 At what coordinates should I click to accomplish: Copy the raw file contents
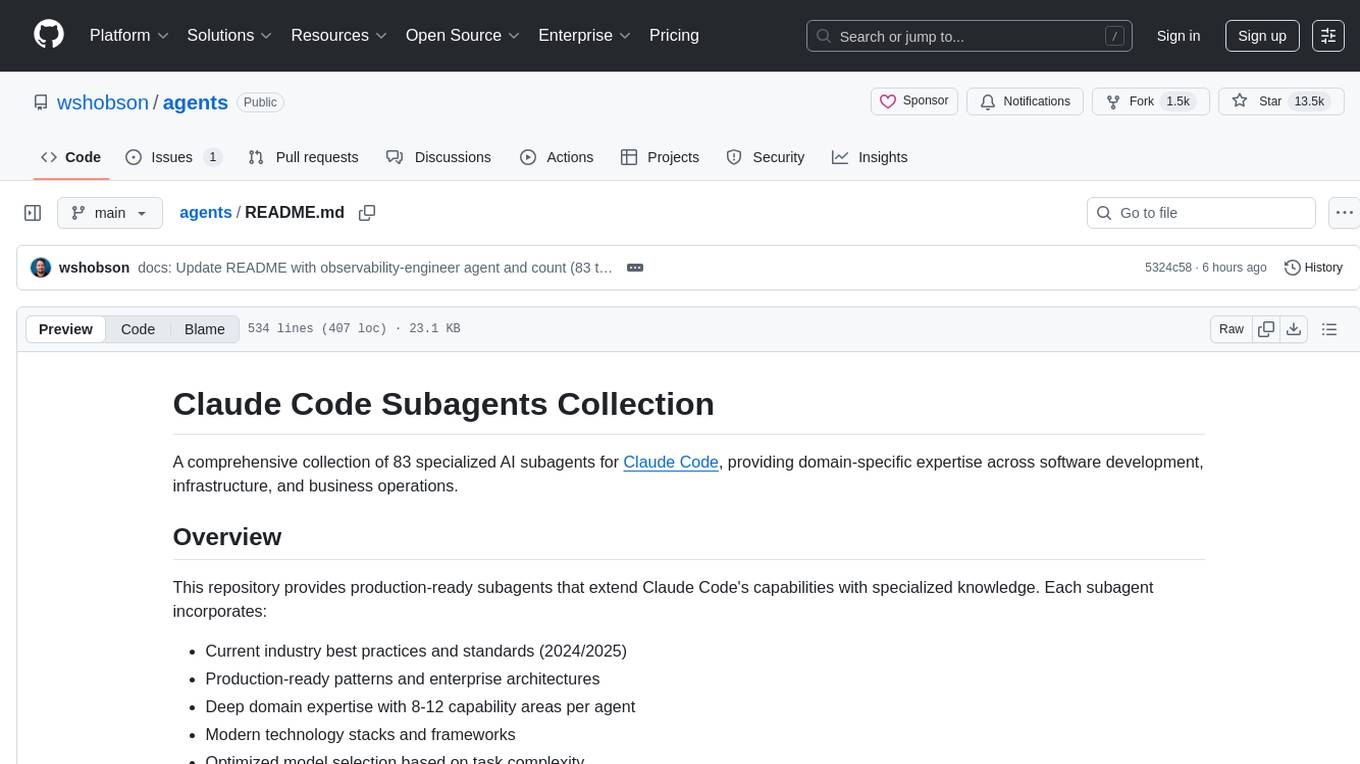[1266, 329]
